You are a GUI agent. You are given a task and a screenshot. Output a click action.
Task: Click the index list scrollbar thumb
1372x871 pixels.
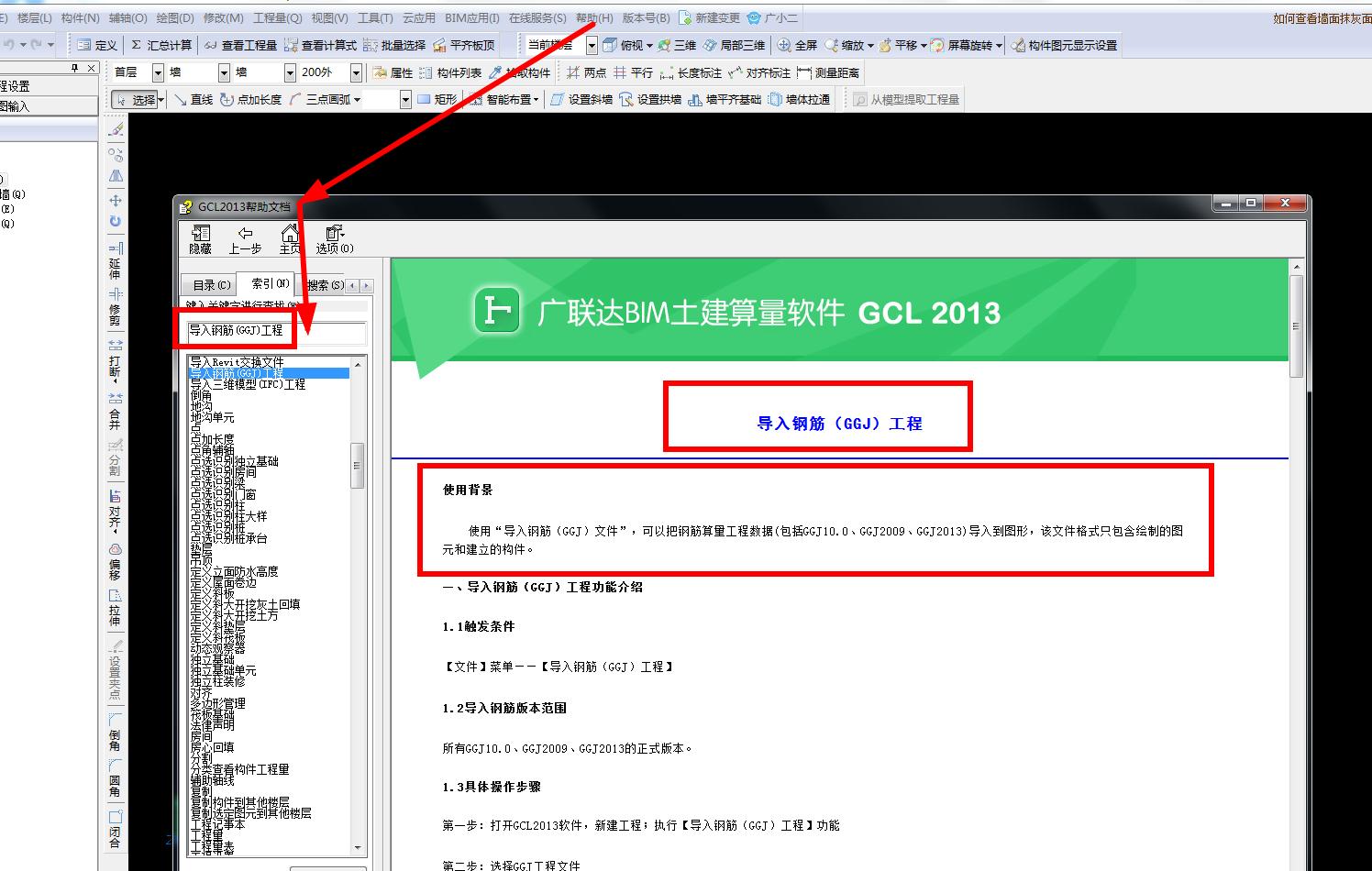(x=358, y=464)
